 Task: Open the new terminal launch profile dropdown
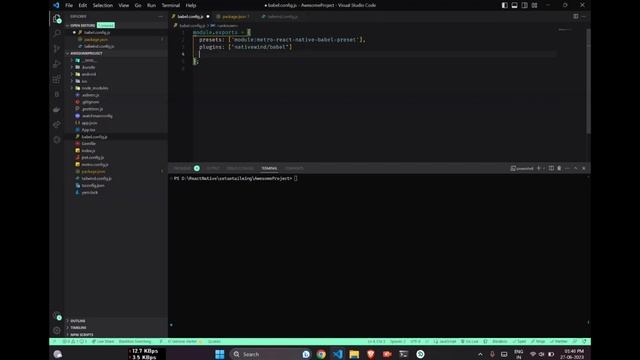(544, 168)
